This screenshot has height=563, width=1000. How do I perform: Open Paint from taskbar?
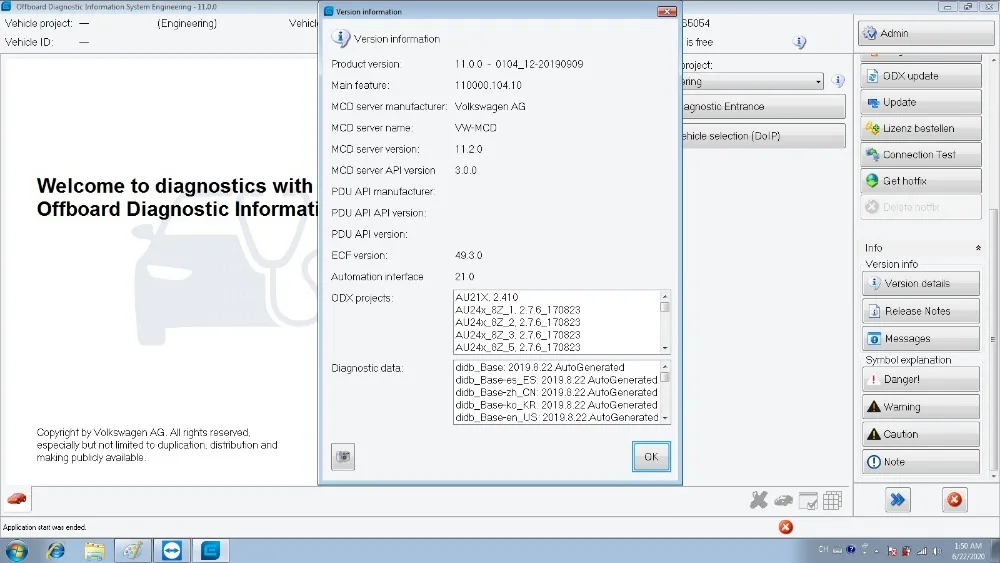(133, 550)
